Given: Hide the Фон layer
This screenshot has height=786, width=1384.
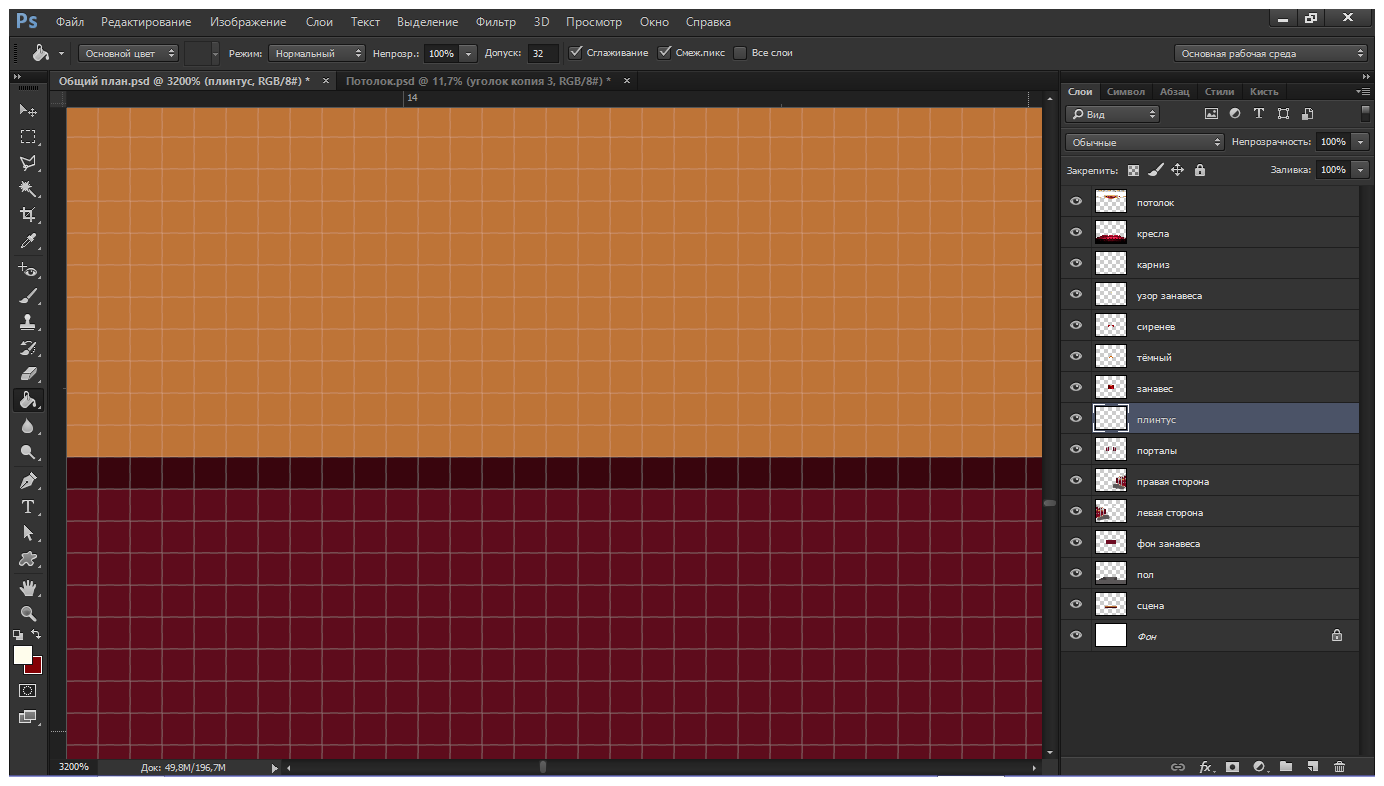Looking at the screenshot, I should coord(1076,635).
